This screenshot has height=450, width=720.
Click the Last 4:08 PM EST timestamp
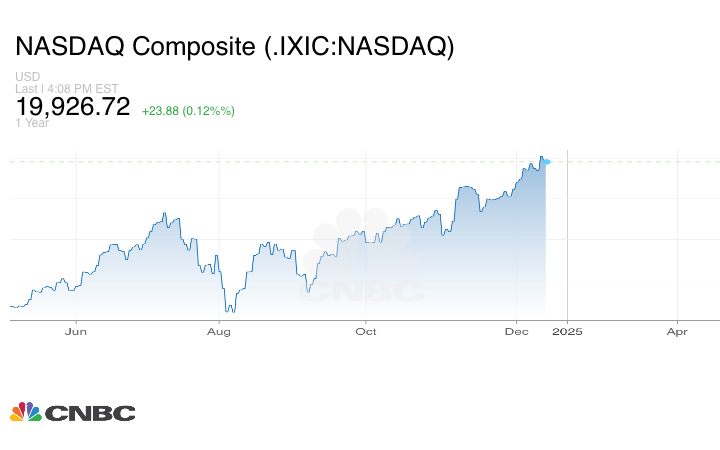[67, 88]
